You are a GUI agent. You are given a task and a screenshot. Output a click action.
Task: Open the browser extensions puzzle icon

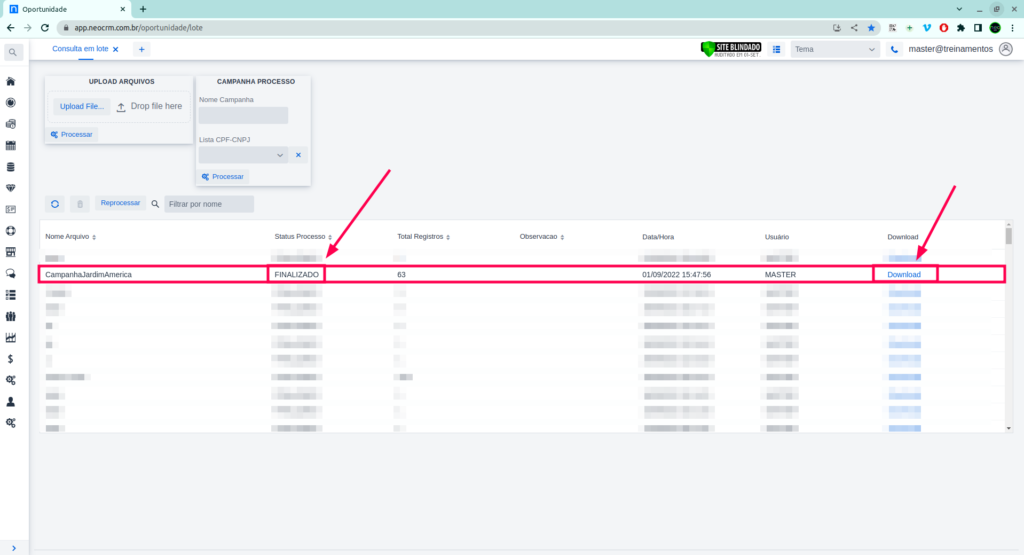click(x=961, y=28)
